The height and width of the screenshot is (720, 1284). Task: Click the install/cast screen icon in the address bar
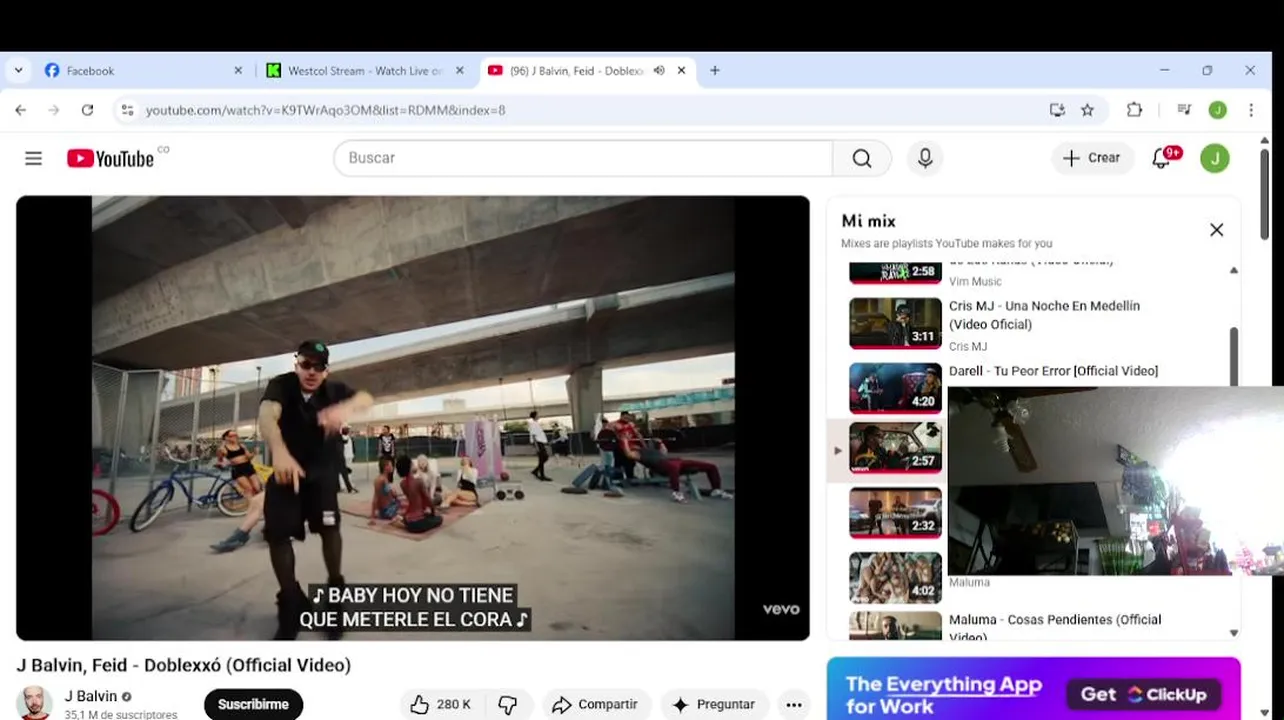pos(1057,110)
